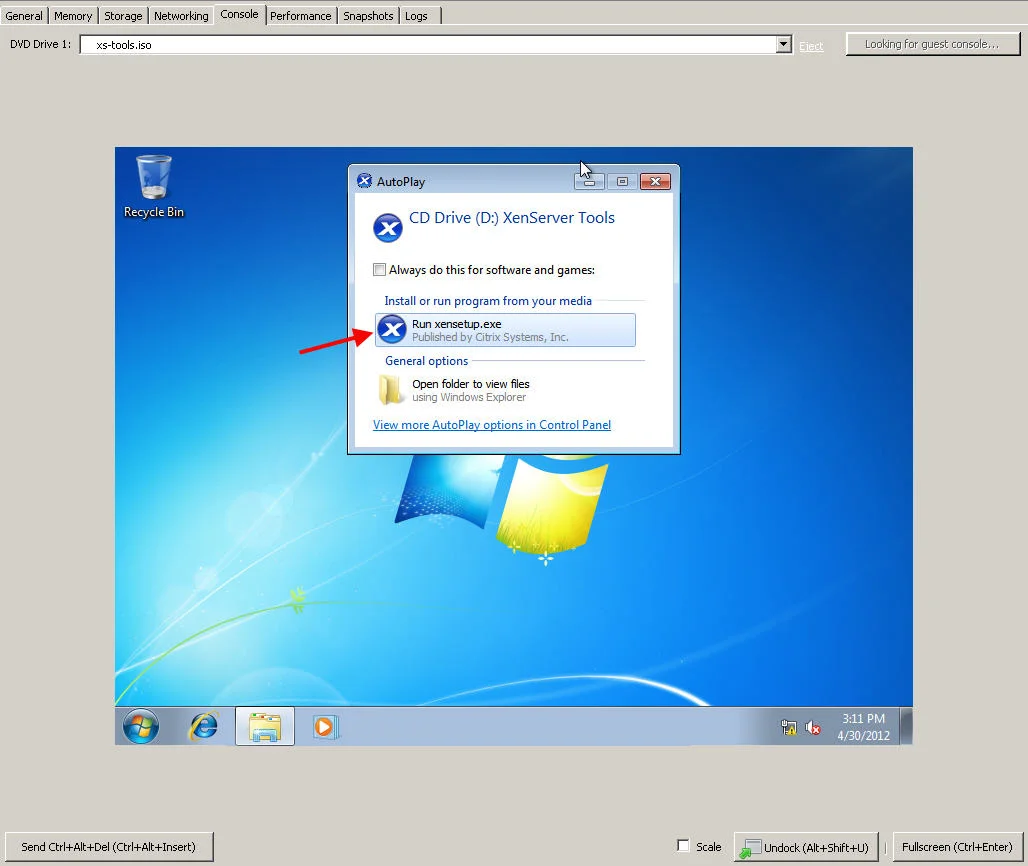
Task: Click 'Install or run program from your media' text
Action: point(488,301)
